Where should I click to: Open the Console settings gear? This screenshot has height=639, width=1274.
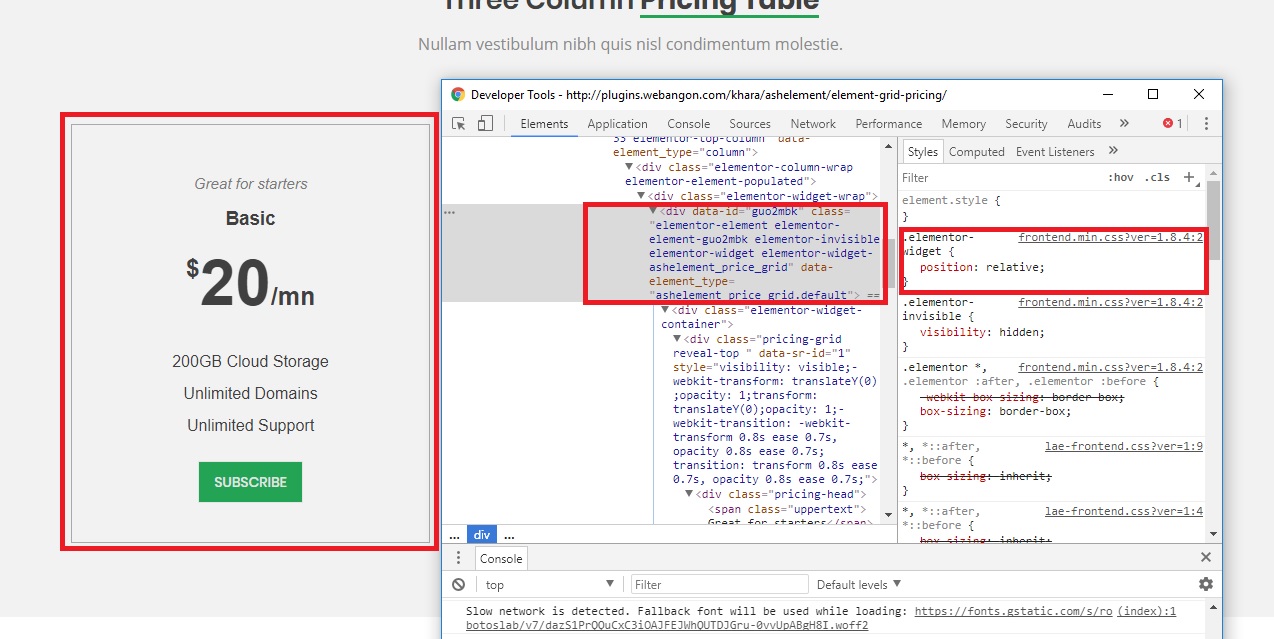click(1205, 583)
